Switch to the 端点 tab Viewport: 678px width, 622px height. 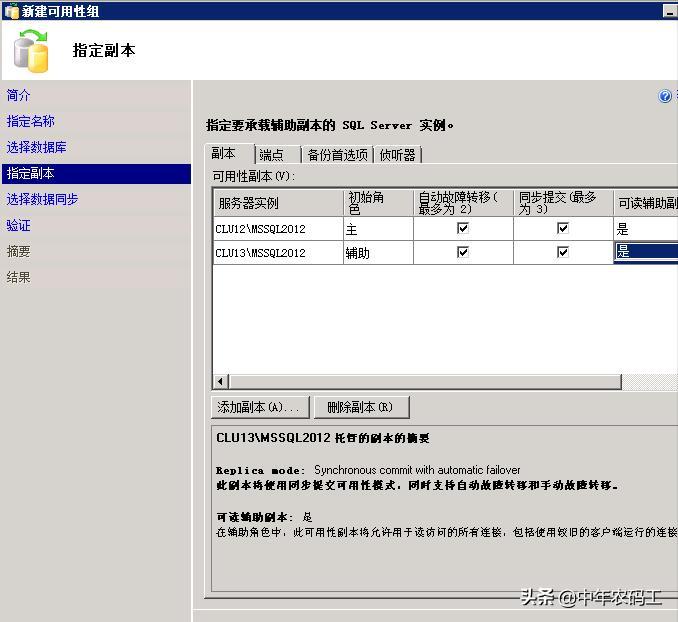pyautogui.click(x=278, y=154)
